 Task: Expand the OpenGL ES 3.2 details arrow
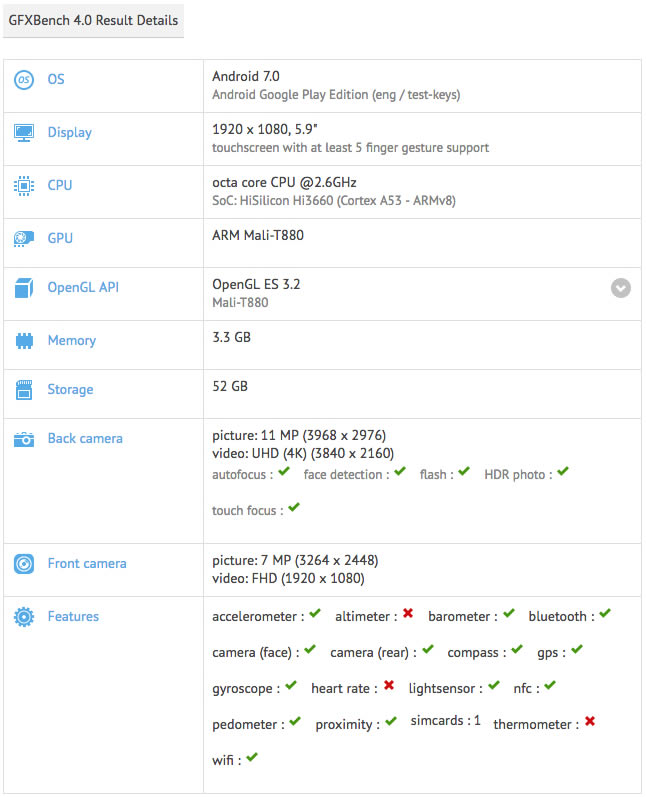(621, 288)
